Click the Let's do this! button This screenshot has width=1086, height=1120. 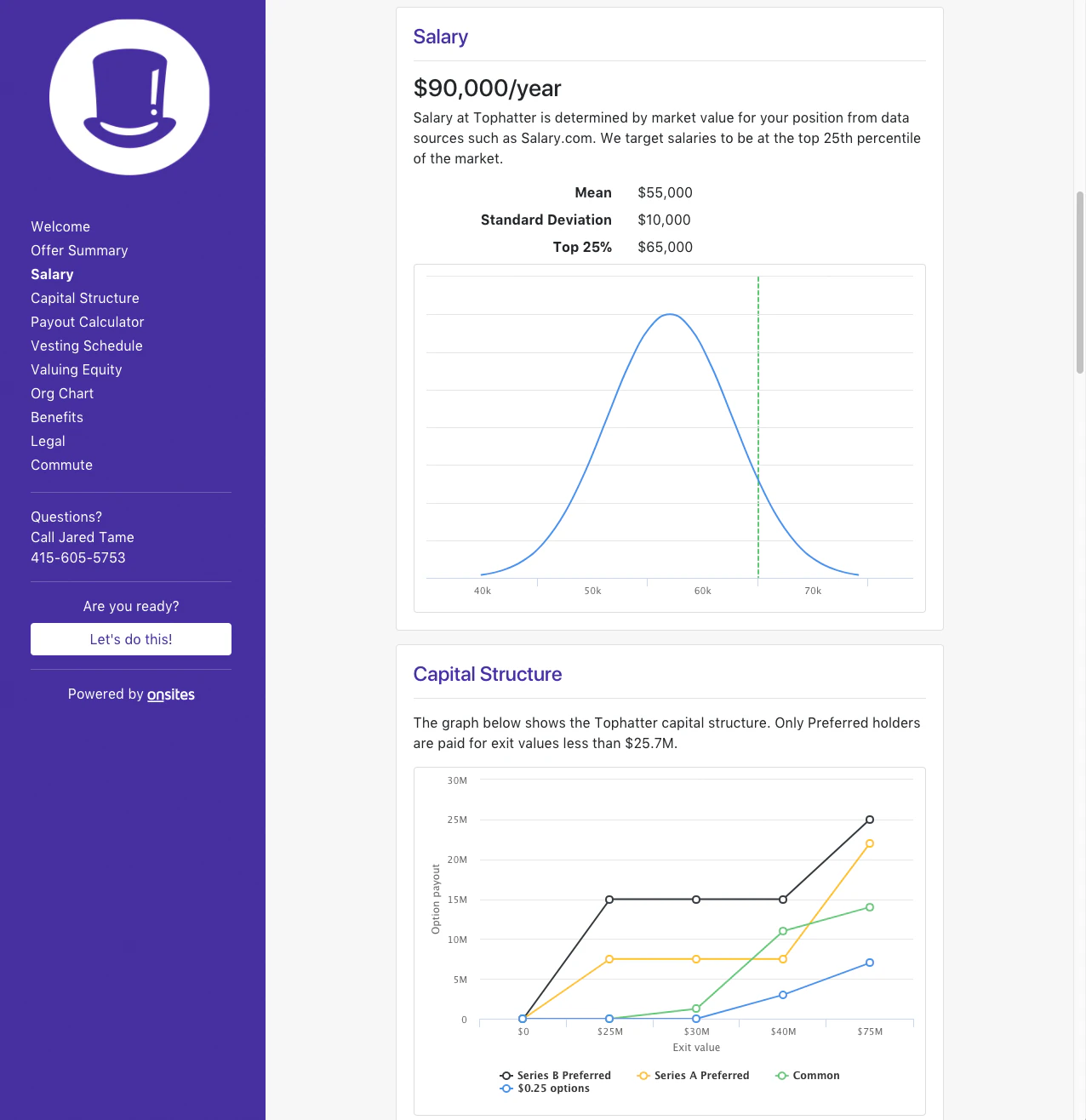click(x=130, y=639)
